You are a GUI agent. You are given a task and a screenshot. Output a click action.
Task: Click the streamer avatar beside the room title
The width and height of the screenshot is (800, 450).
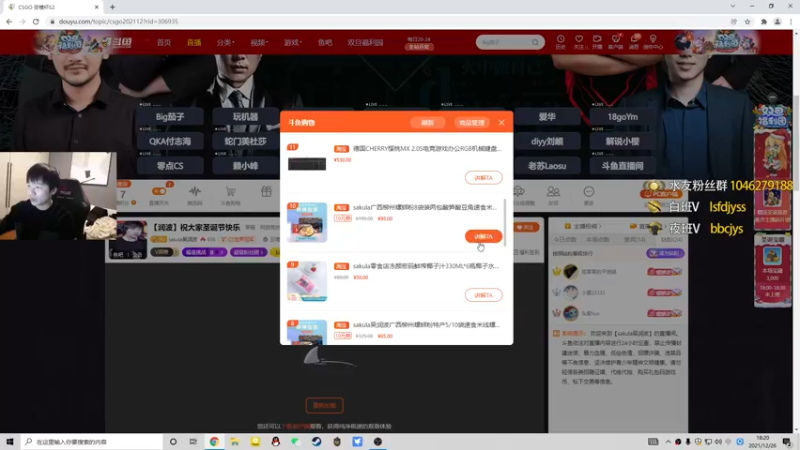point(129,240)
